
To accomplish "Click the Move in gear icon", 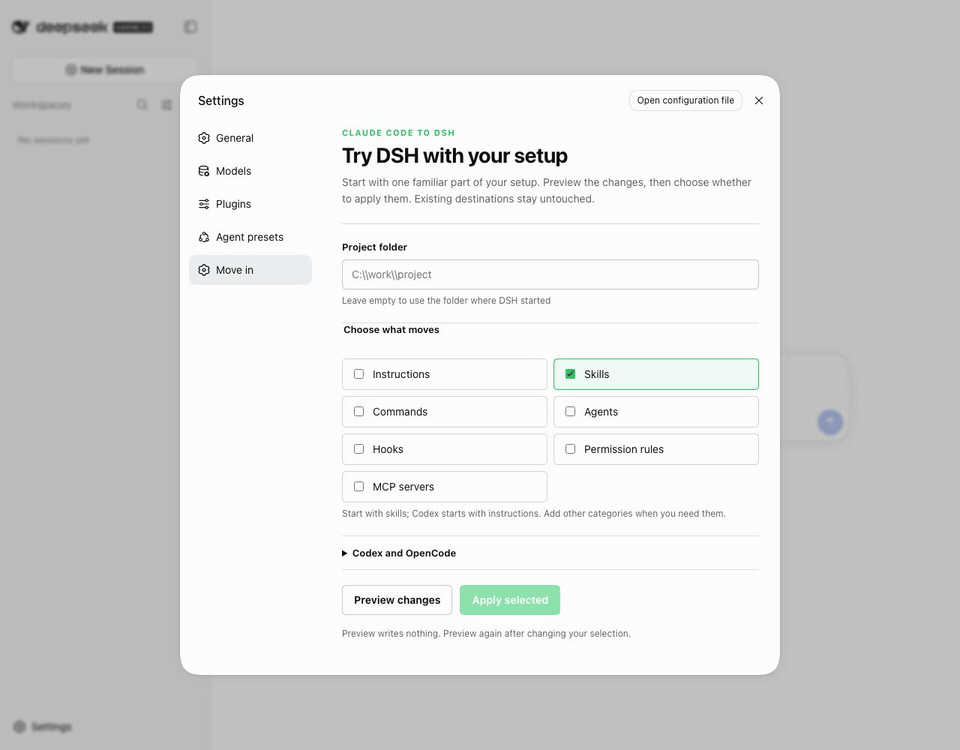I will point(204,270).
